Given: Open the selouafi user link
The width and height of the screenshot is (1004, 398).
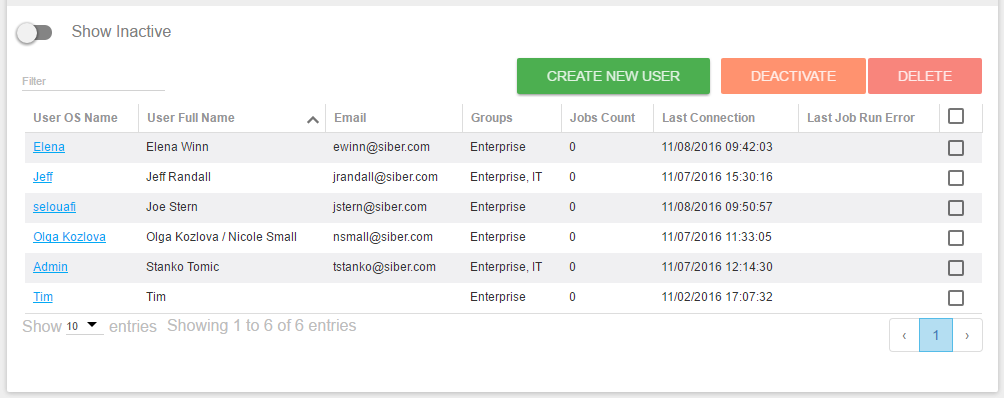Looking at the screenshot, I should [54, 207].
